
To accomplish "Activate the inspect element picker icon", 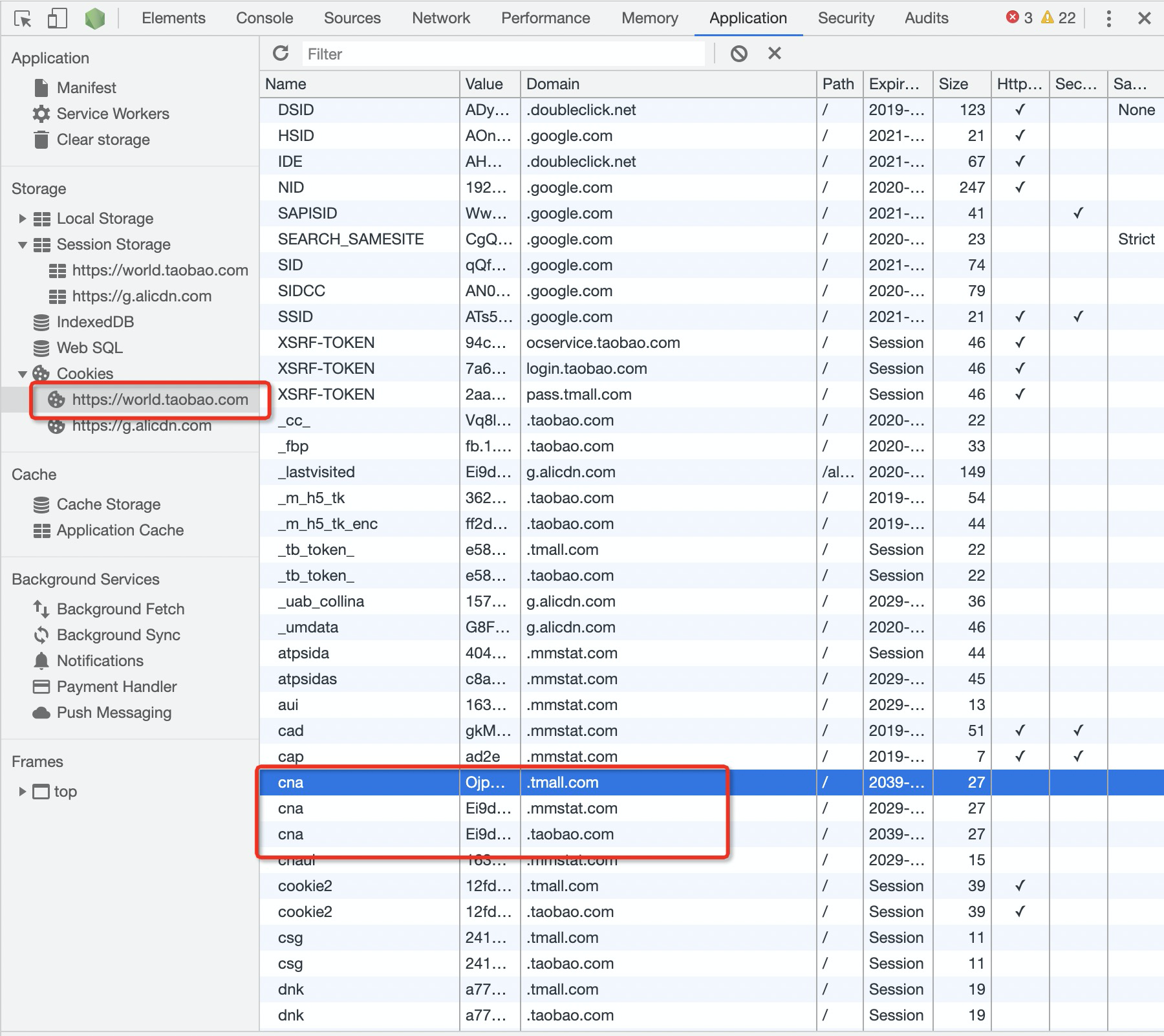I will [23, 19].
